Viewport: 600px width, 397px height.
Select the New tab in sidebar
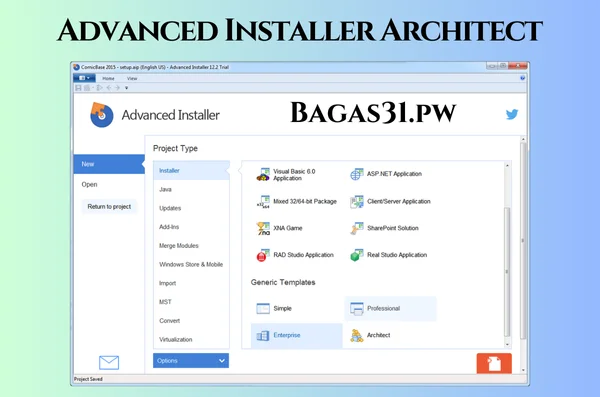(x=109, y=164)
